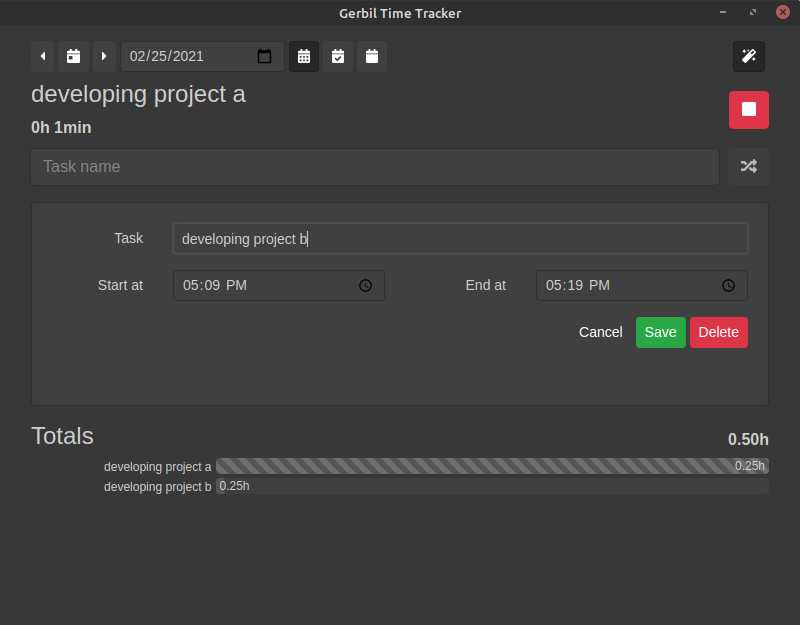
Task: Go to previous day arrow
Action: [x=43, y=56]
